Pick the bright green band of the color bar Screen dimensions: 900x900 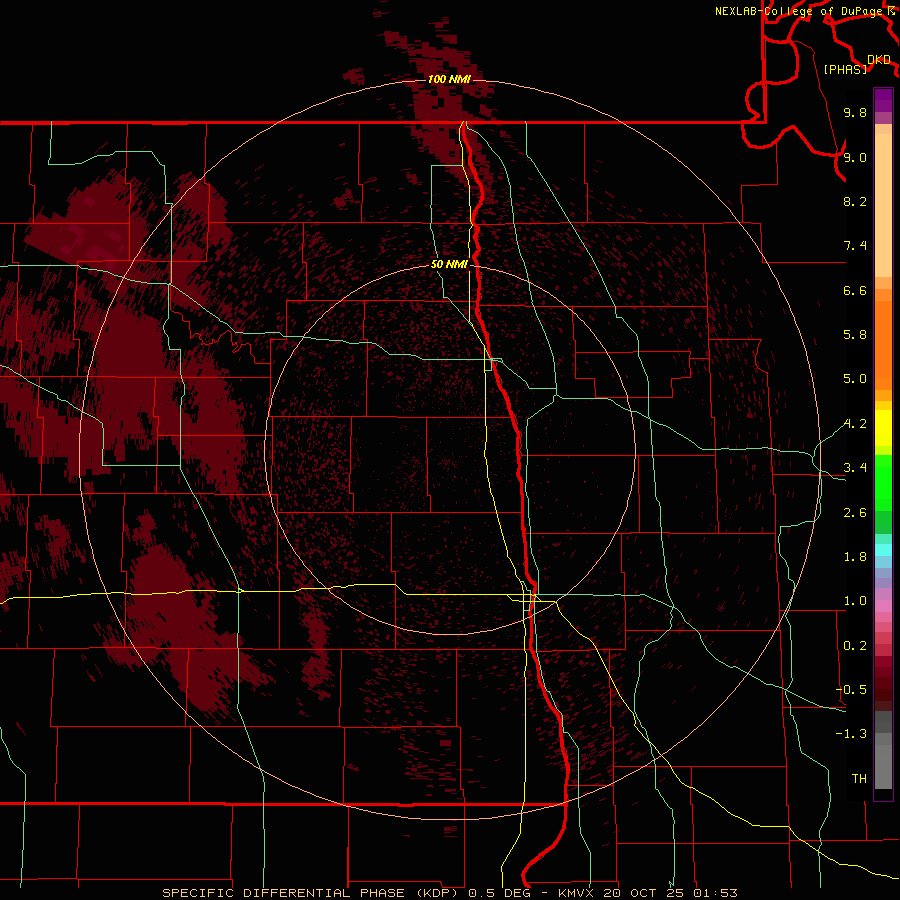(883, 482)
